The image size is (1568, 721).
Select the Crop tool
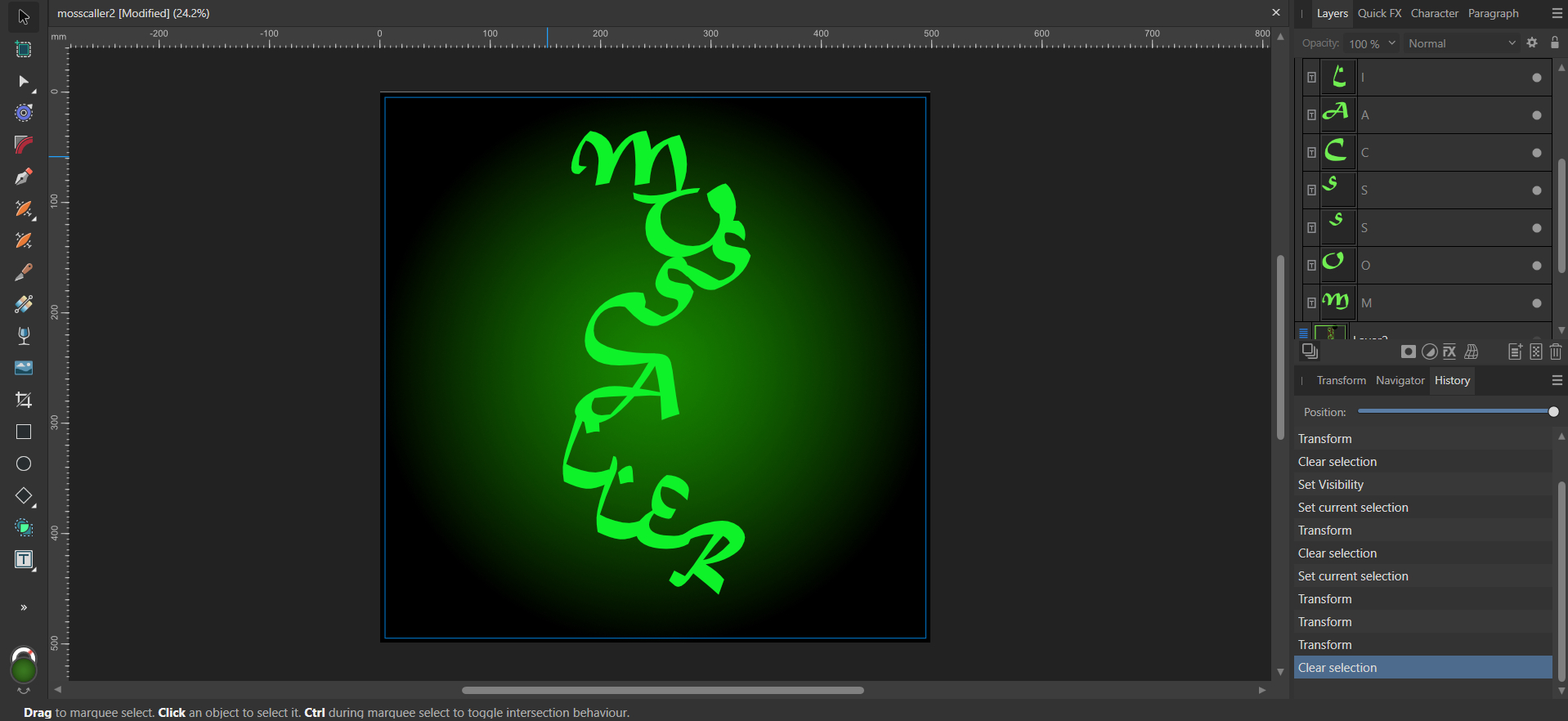click(24, 400)
